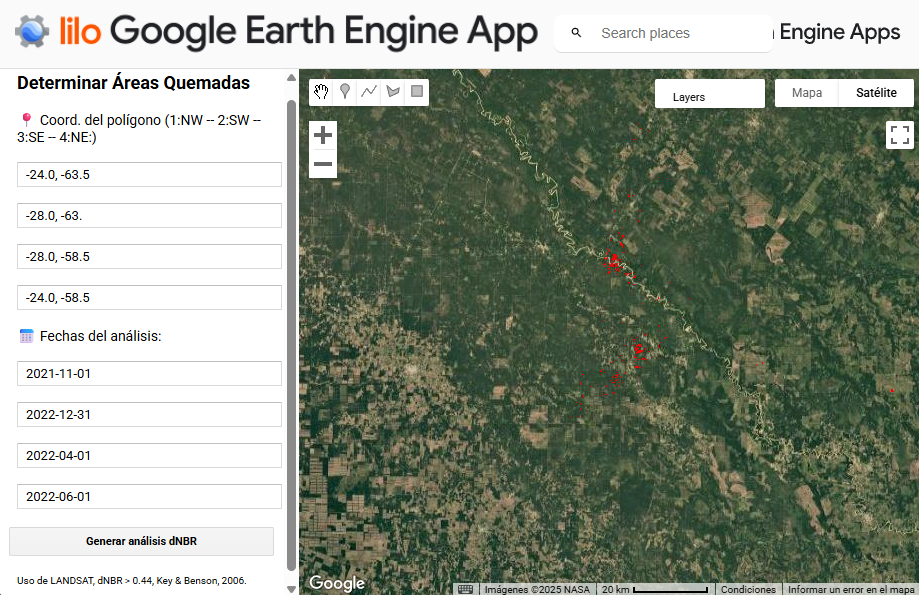Viewport: 919px width, 595px height.
Task: Select the hand pan tool
Action: click(x=321, y=91)
